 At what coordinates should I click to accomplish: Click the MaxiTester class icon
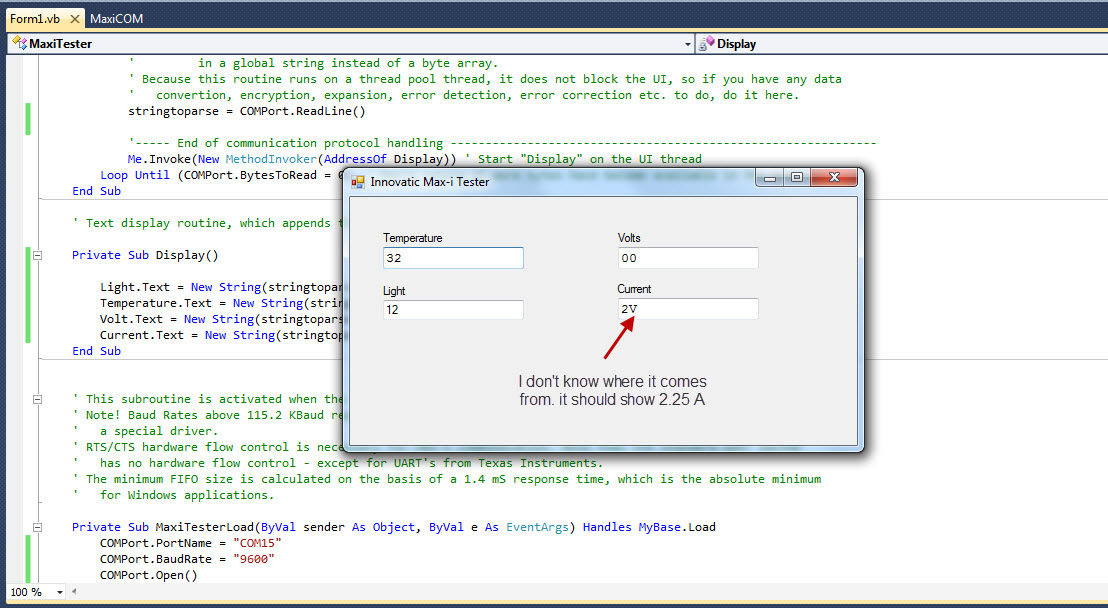19,43
